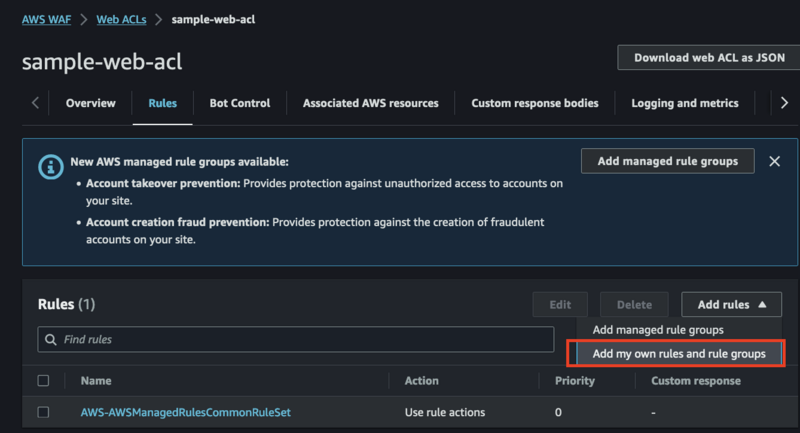Select Add managed rule groups menu option

click(658, 330)
